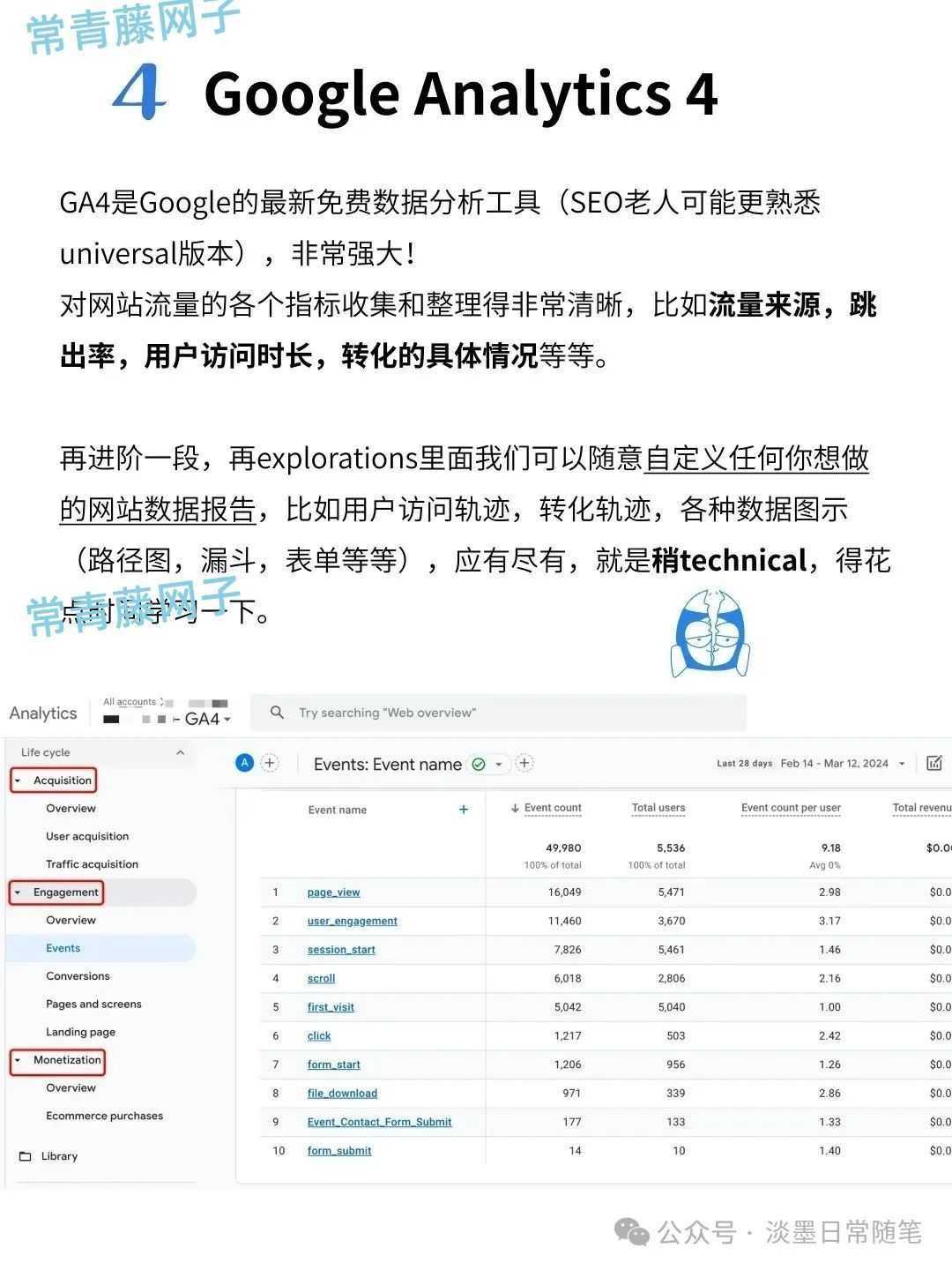Click the Event name column header
The image size is (952, 1270).
tap(338, 810)
